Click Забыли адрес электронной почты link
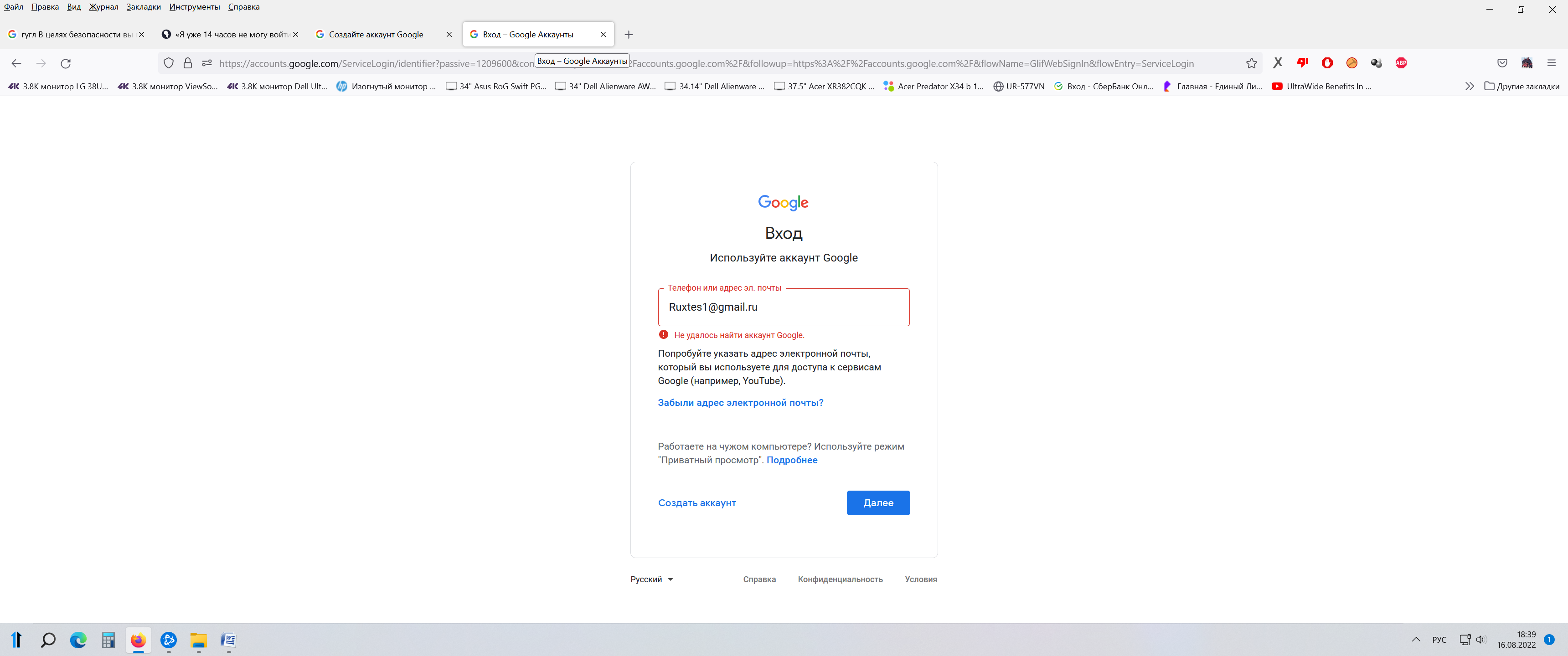The image size is (1568, 656). pos(740,403)
